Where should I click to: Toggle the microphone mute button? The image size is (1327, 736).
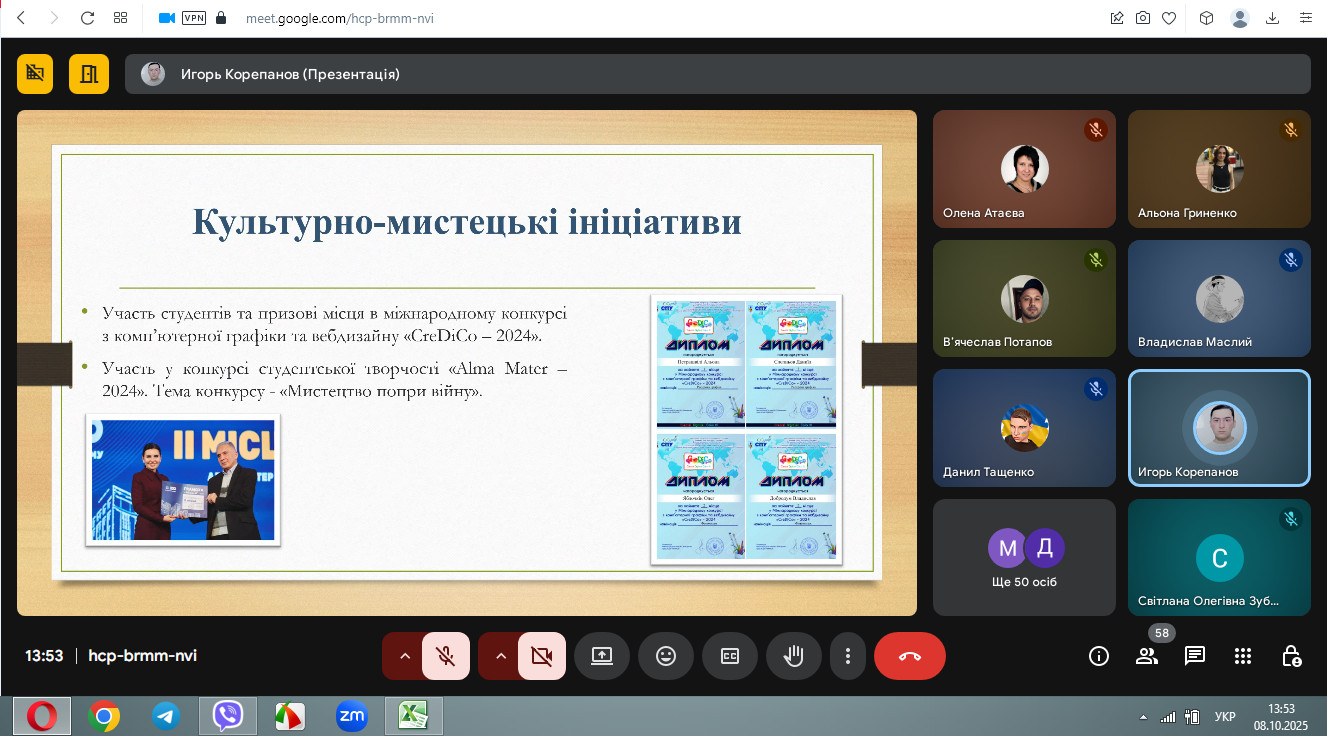[446, 656]
